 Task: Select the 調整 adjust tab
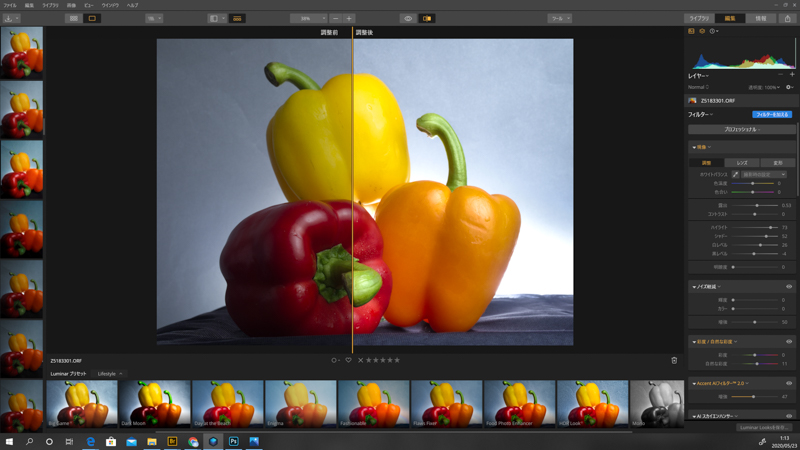pos(706,163)
